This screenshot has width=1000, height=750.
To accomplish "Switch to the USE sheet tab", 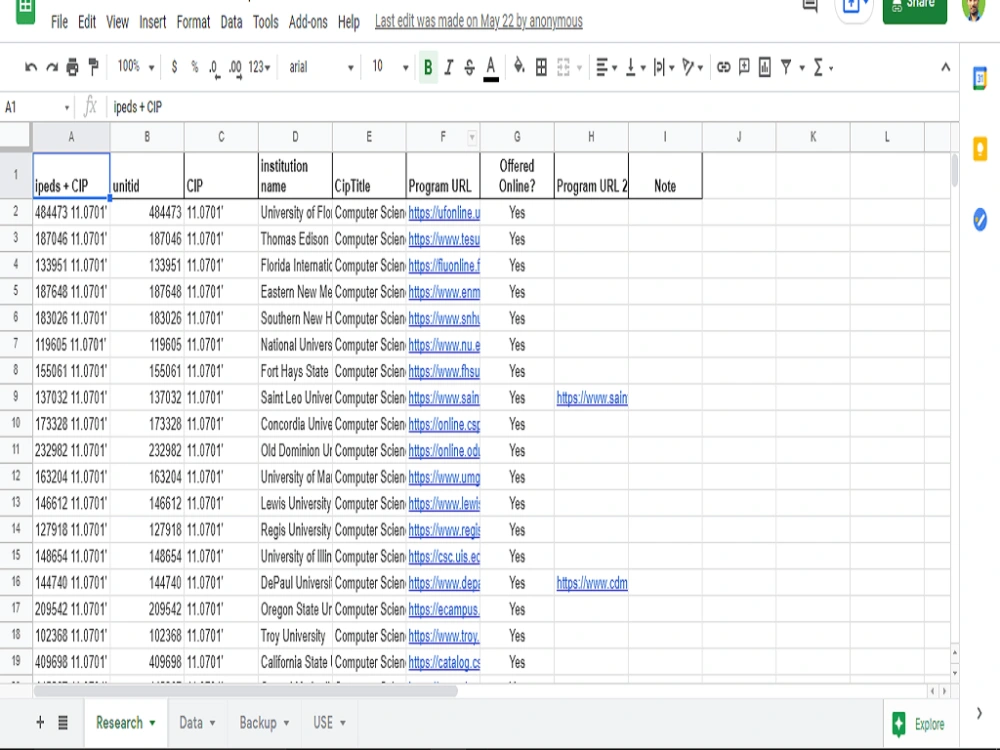I will pyautogui.click(x=329, y=723).
